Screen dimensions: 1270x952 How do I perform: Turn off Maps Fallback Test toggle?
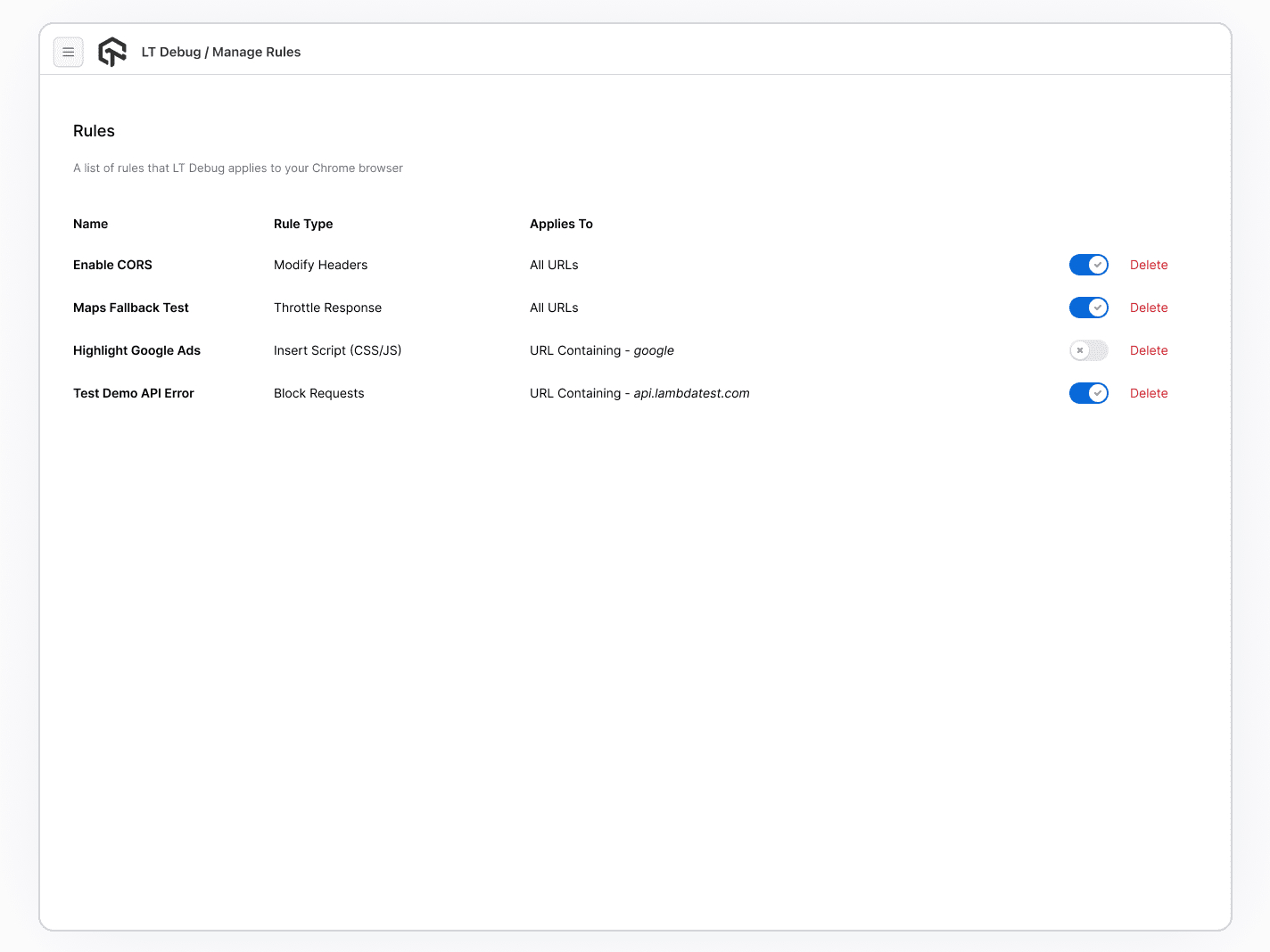coord(1088,308)
